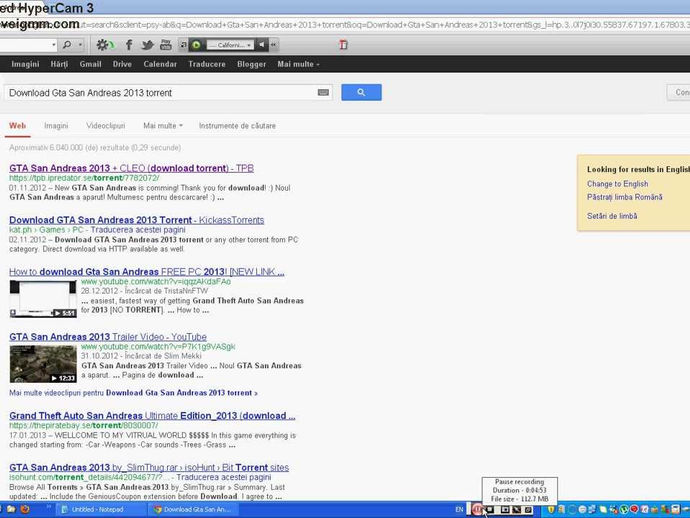Click the 5:51 YouTube video thumbnail

point(43,298)
